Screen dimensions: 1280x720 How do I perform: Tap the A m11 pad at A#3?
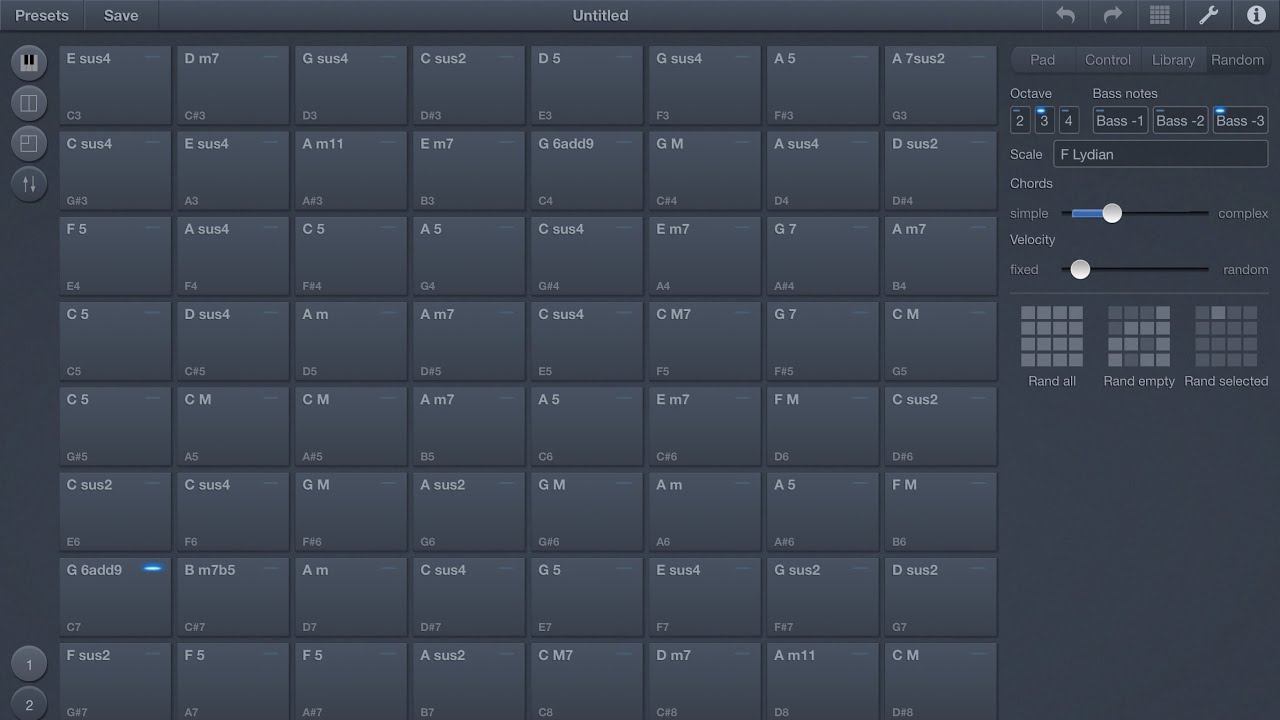click(351, 171)
